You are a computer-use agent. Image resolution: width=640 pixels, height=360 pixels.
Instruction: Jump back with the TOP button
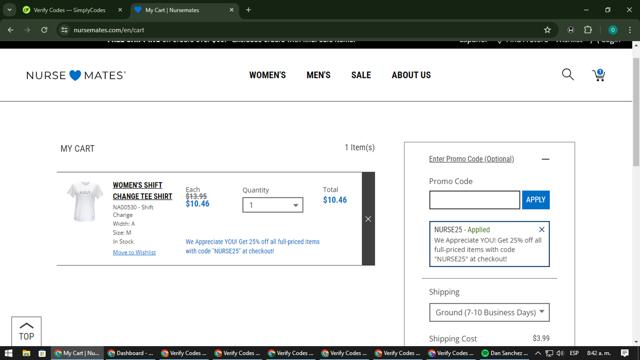tap(27, 331)
